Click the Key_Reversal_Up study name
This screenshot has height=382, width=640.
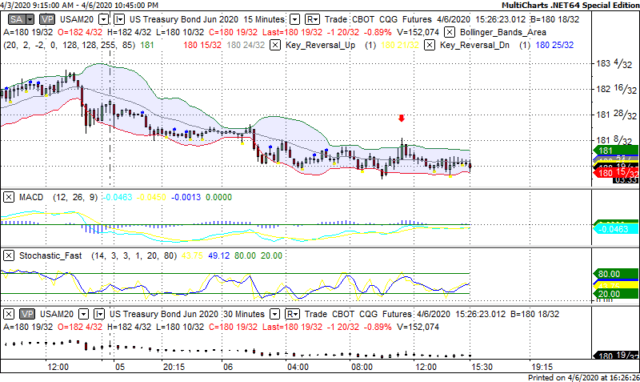coord(320,45)
